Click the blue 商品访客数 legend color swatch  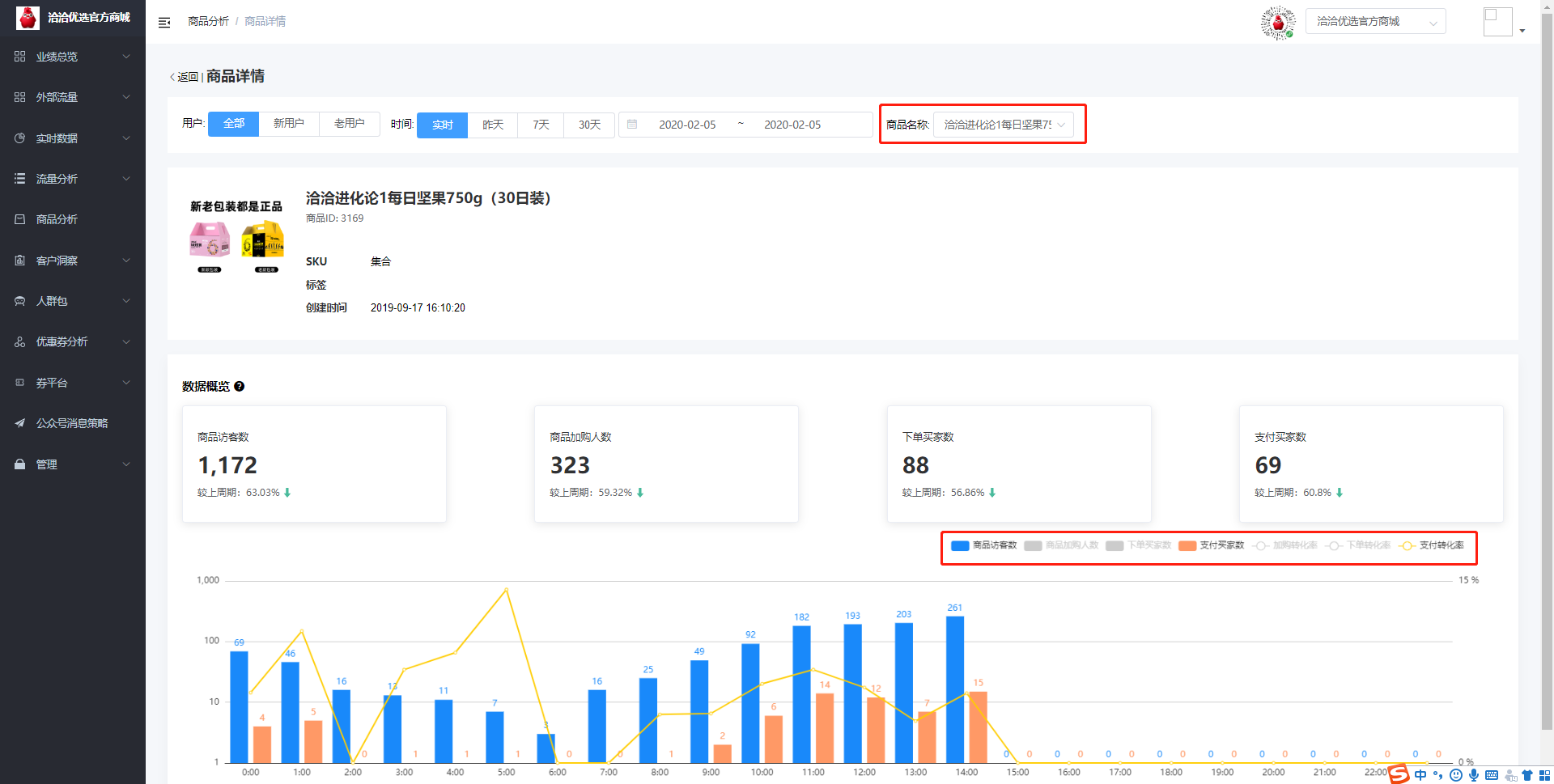point(960,545)
